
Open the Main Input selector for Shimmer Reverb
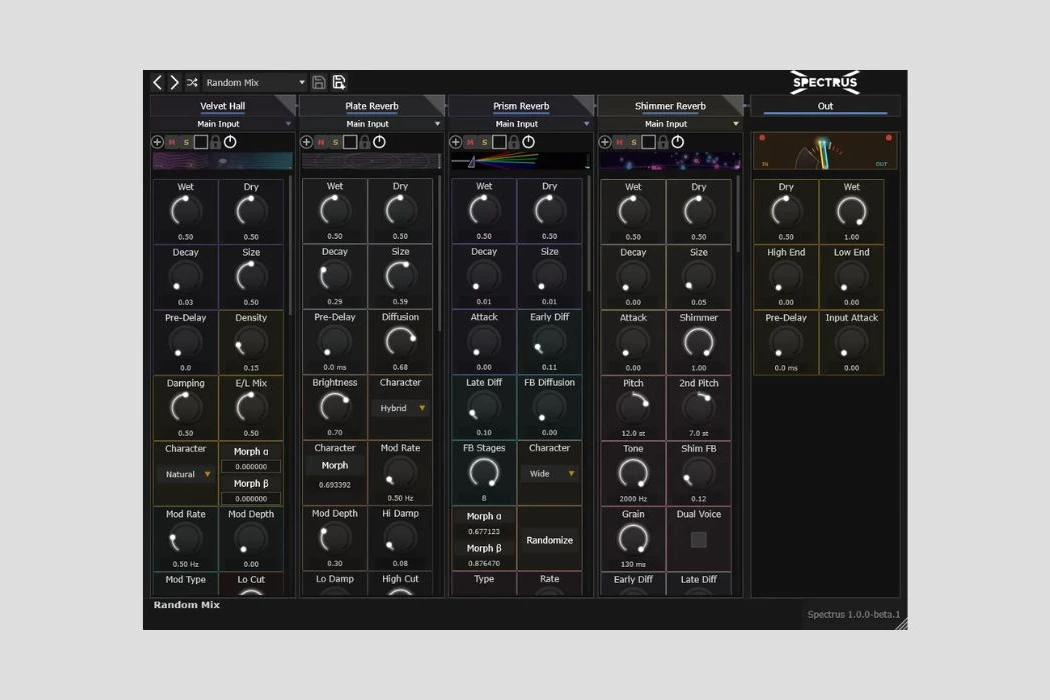pos(671,124)
